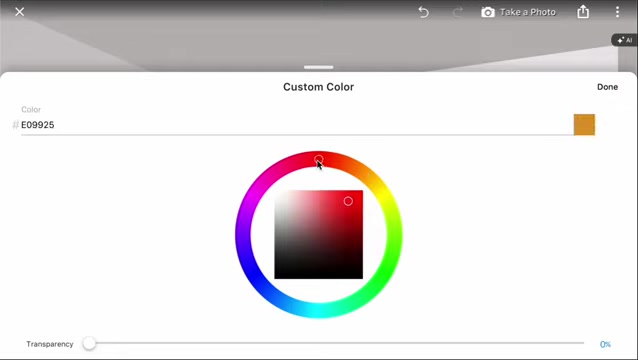This screenshot has width=638, height=360.
Task: Click the sheet drag handle bar
Action: pos(319,67)
